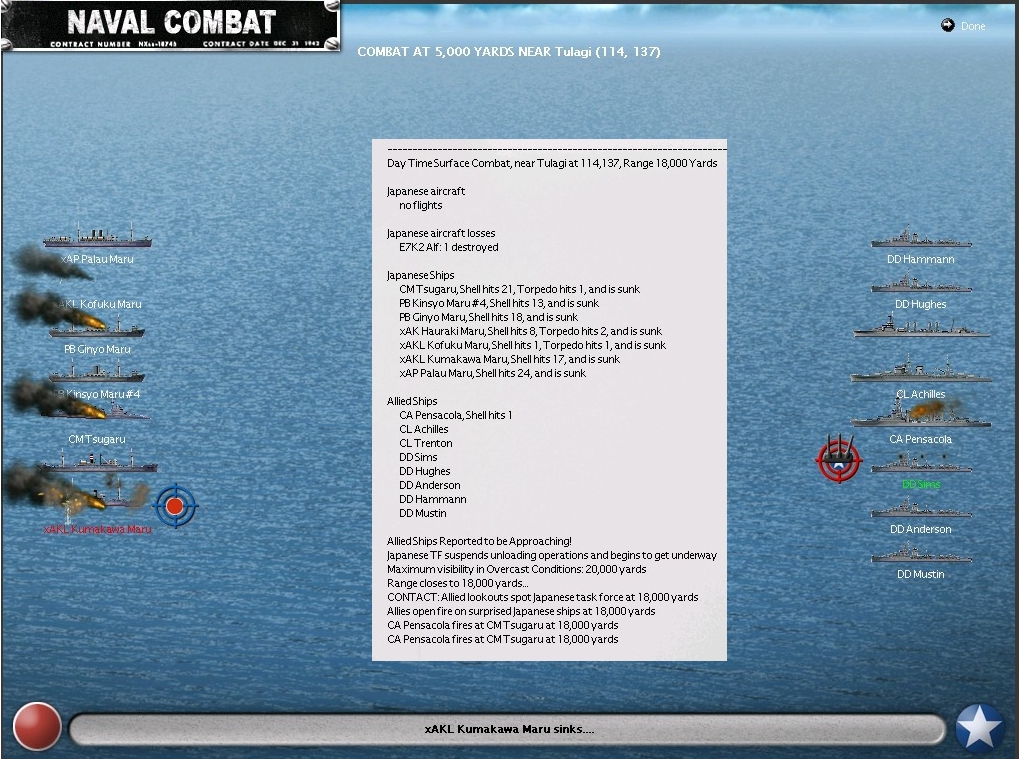Select the DD Hughes ship silhouette
The width and height of the screenshot is (1019, 759).
pos(921,283)
